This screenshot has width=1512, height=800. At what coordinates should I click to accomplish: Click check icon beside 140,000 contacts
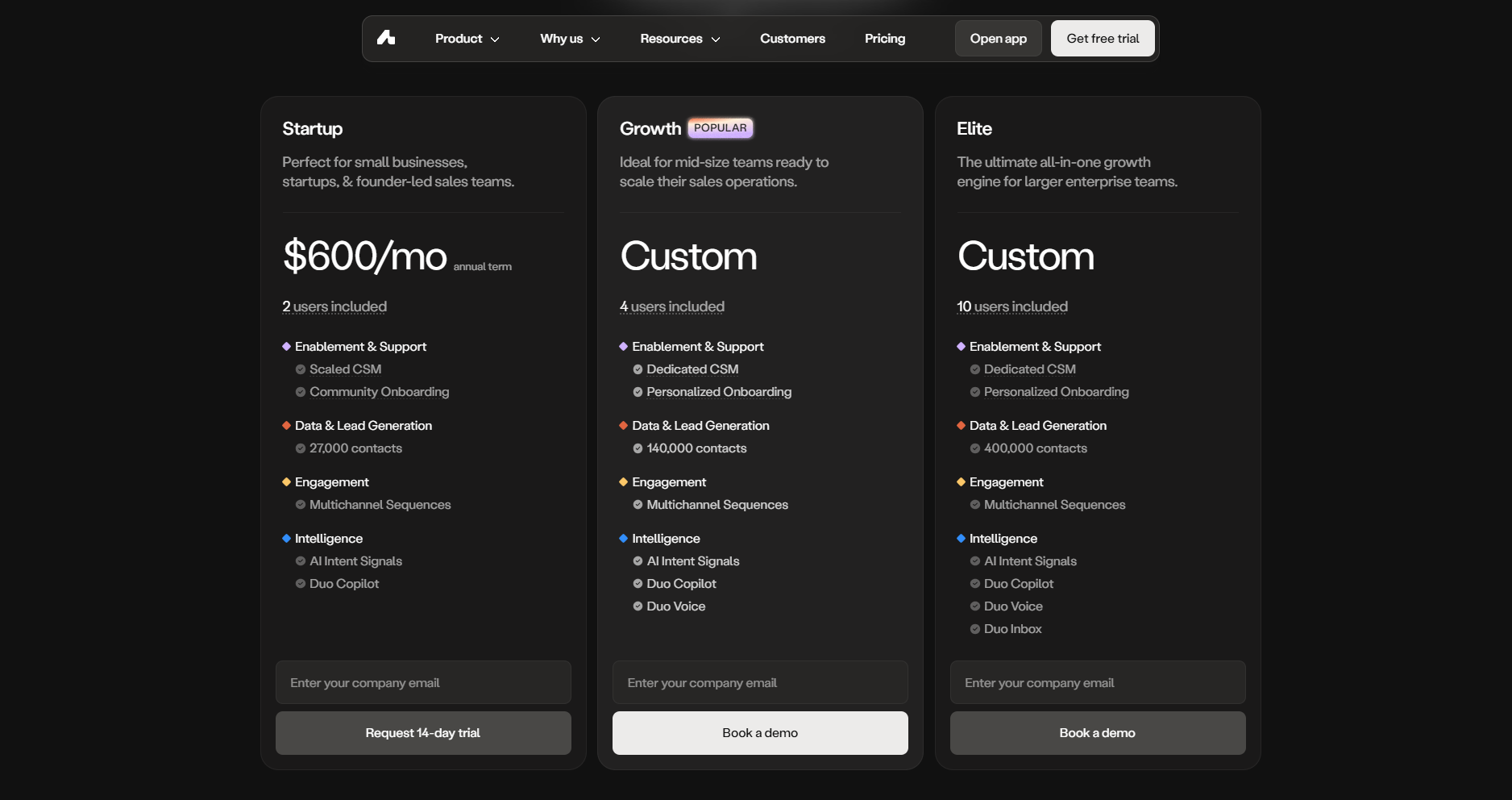pyautogui.click(x=638, y=448)
